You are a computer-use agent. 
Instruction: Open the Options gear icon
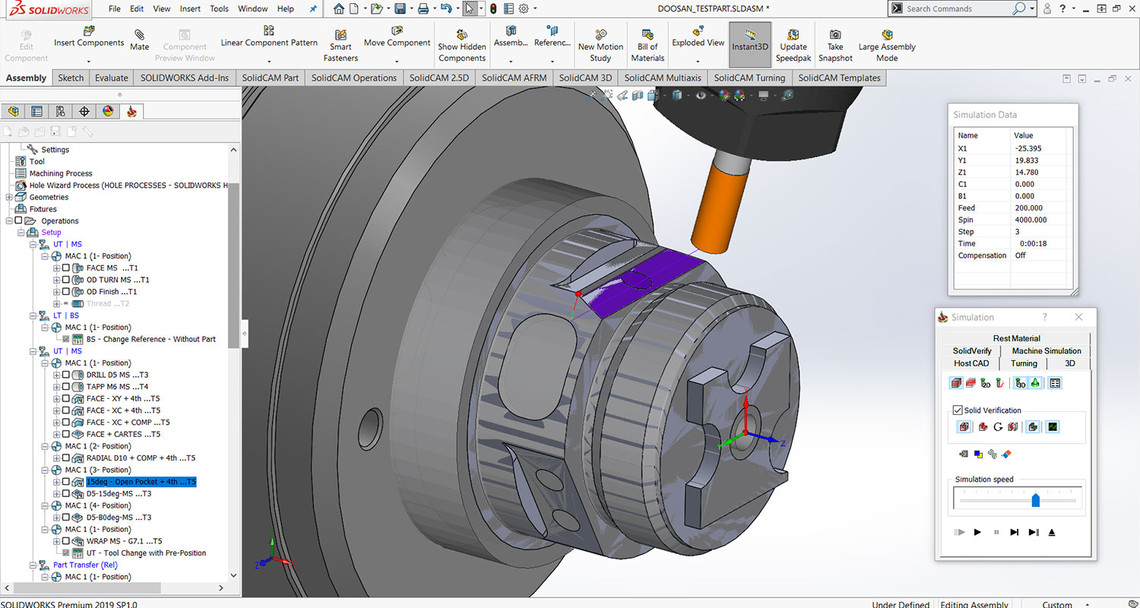523,9
